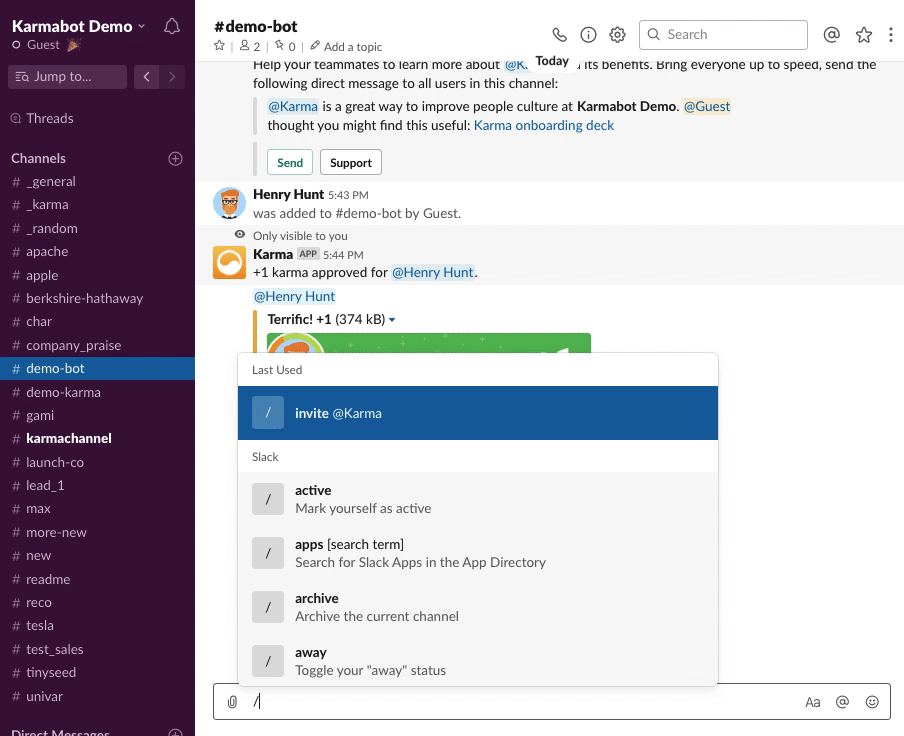Viewport: 904px width, 736px height.
Task: Open the readme channel
Action: 48,580
